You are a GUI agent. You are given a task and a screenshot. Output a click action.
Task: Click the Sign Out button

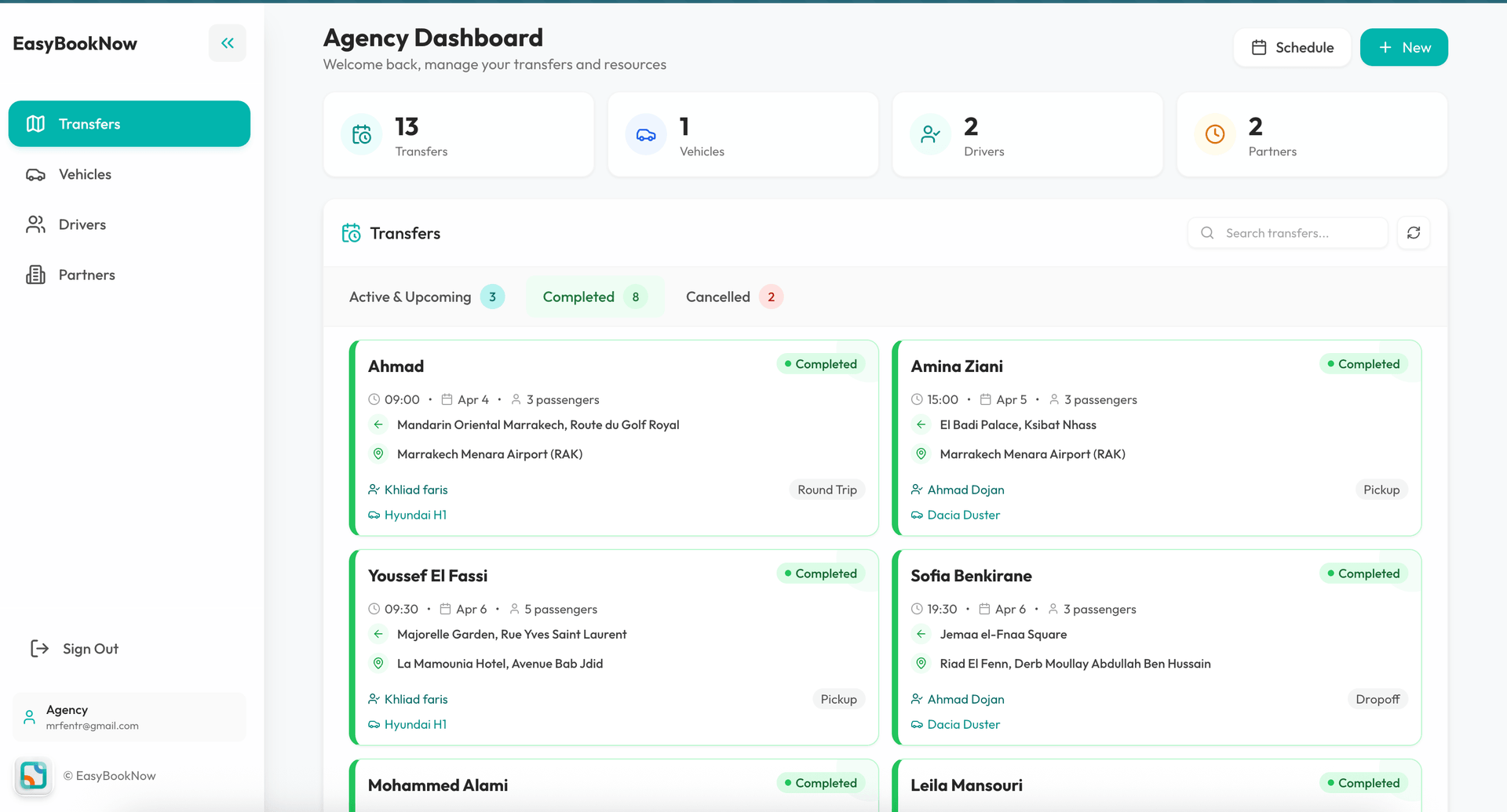tap(75, 649)
